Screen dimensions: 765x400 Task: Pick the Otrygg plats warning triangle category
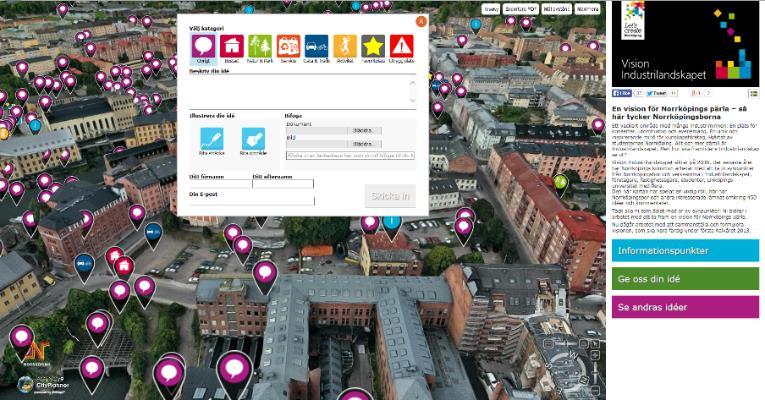click(x=401, y=47)
